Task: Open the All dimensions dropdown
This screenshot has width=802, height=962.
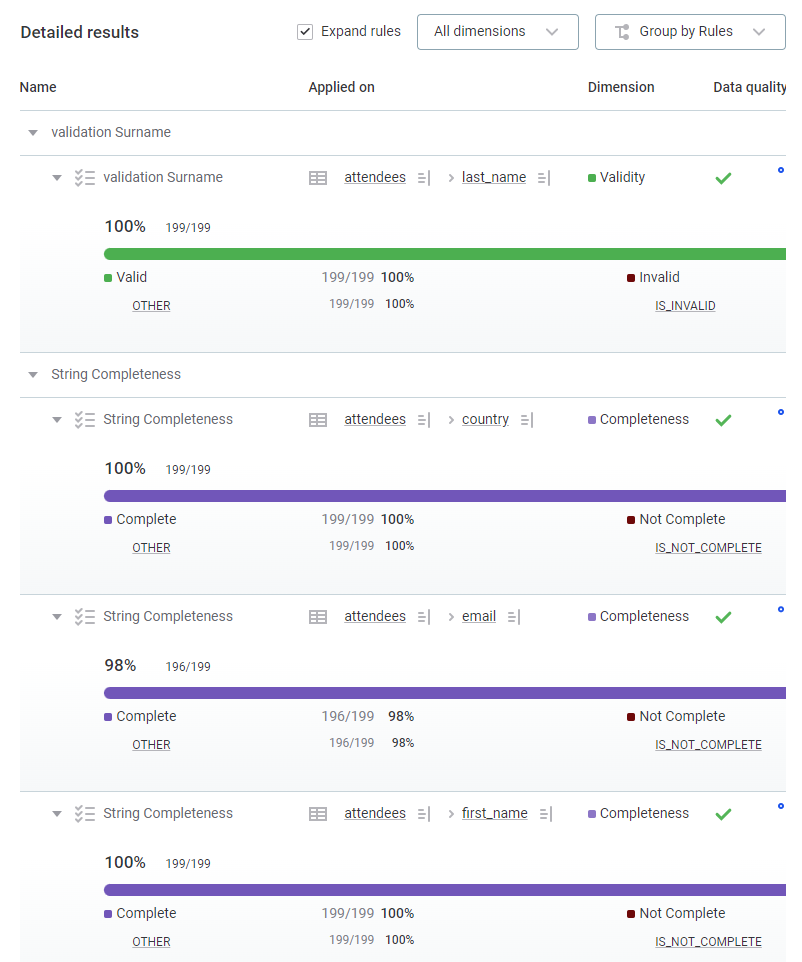Action: pyautogui.click(x=497, y=32)
